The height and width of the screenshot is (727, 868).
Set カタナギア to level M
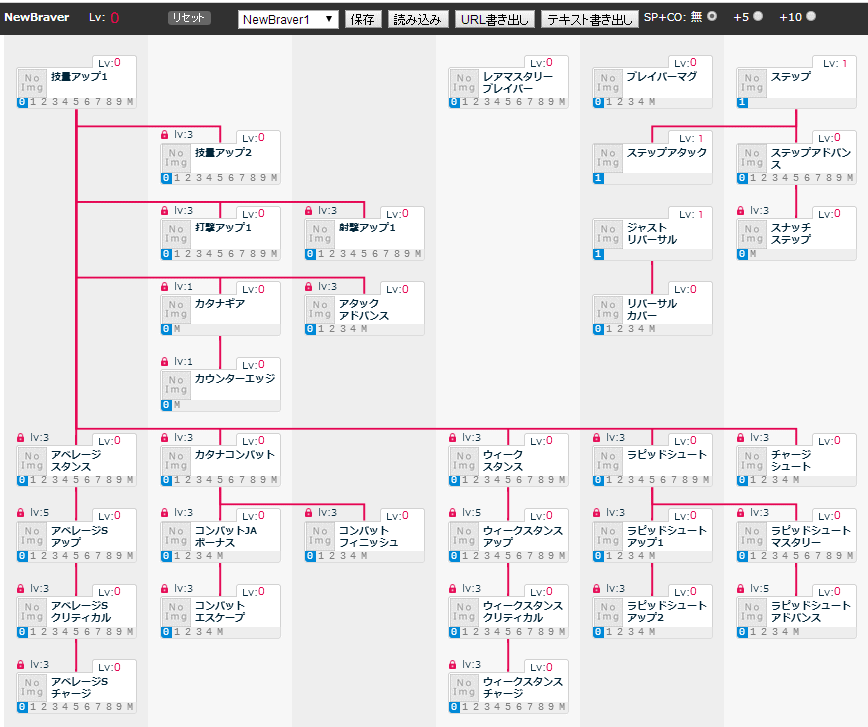177,329
